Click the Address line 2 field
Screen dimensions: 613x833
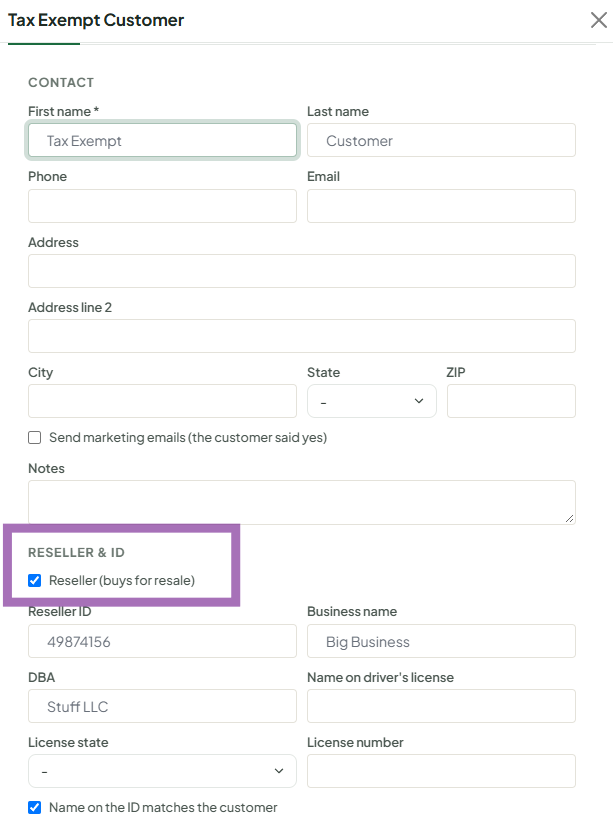[302, 336]
